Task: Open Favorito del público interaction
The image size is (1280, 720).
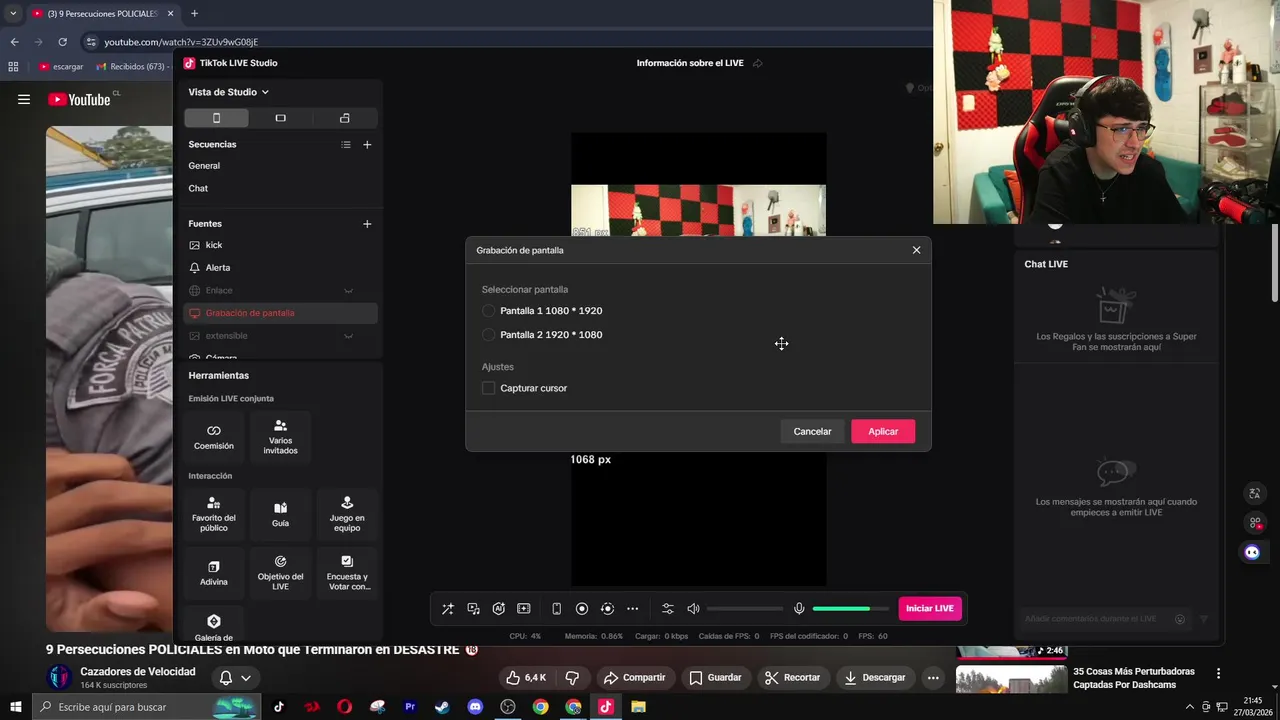Action: pyautogui.click(x=214, y=515)
